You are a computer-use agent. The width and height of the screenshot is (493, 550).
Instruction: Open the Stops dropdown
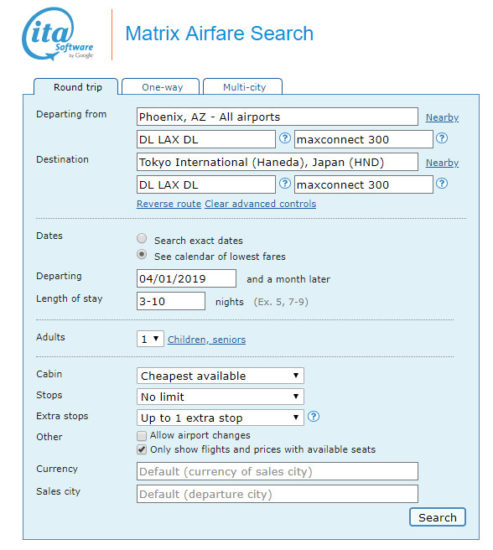point(220,397)
